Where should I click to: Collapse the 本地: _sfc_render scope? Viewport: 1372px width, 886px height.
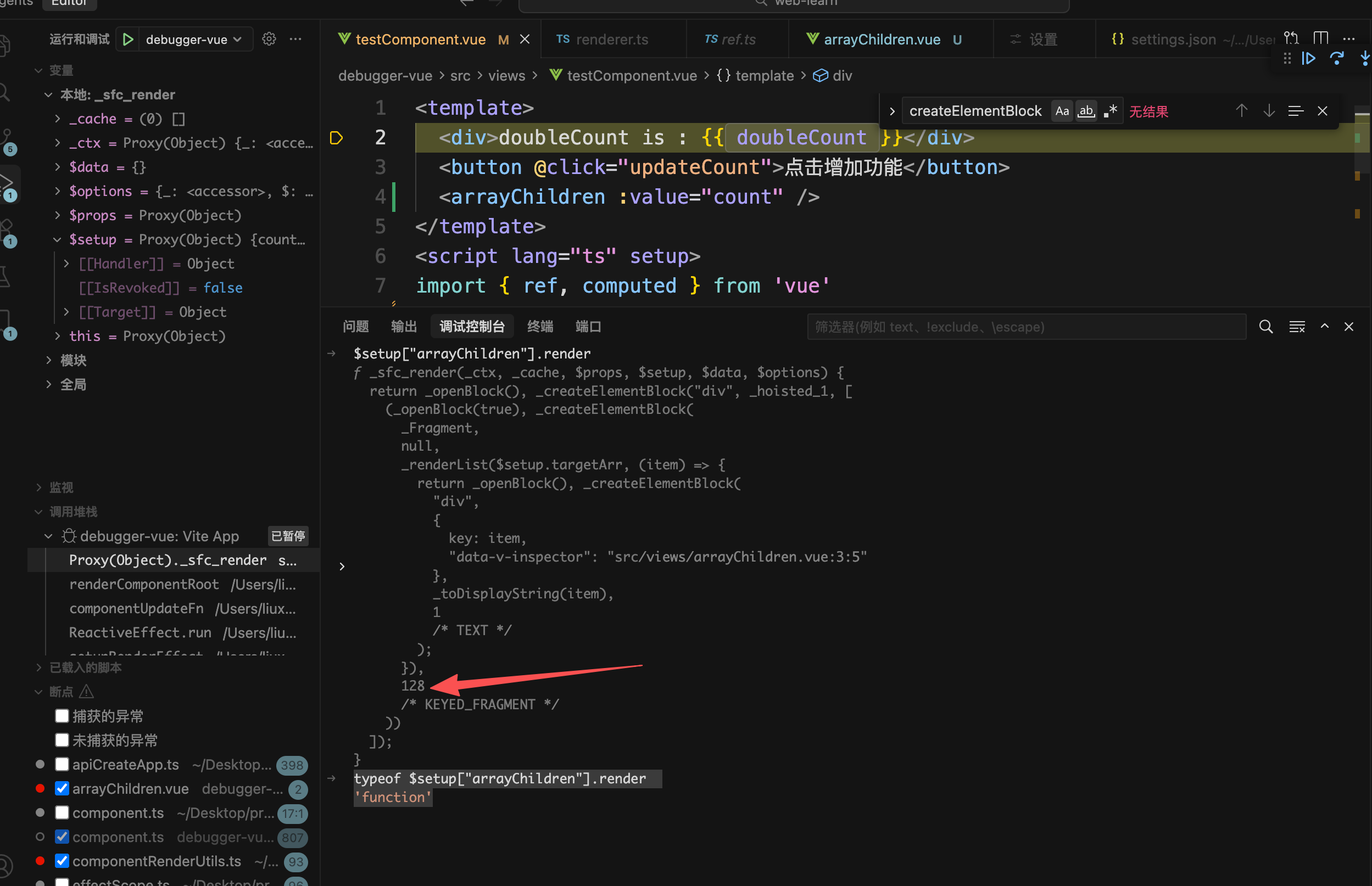pos(48,94)
